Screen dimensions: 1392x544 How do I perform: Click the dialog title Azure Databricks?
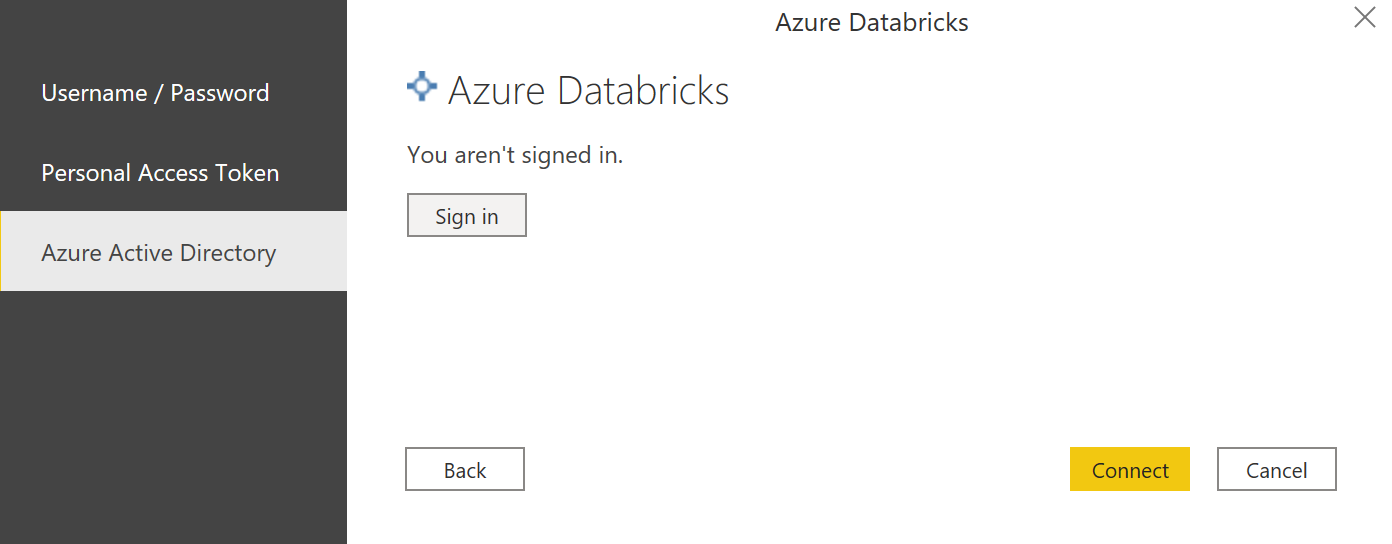tap(871, 22)
